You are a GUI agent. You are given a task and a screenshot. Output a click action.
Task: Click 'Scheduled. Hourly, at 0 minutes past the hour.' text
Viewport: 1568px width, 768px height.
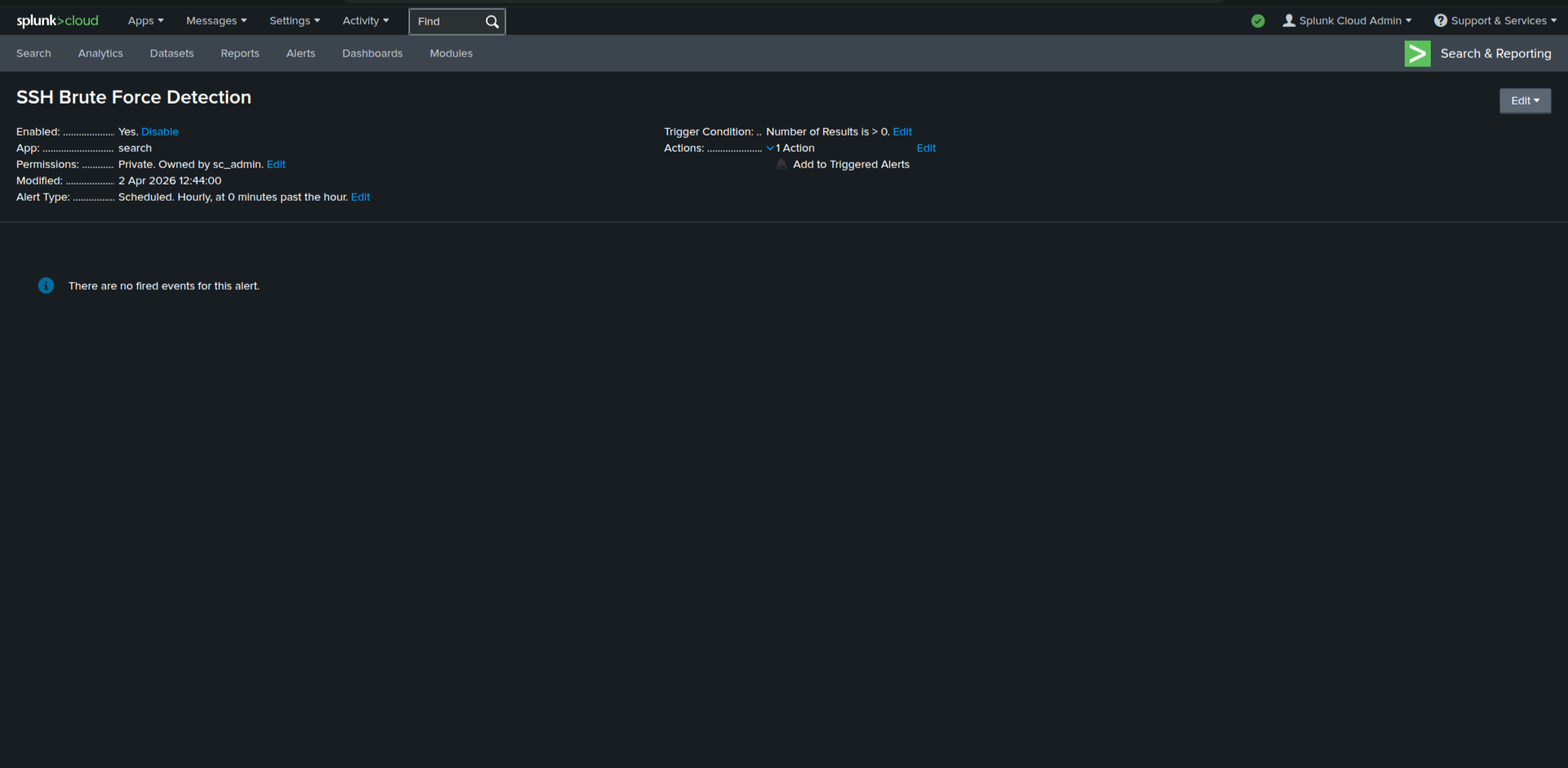coord(233,197)
